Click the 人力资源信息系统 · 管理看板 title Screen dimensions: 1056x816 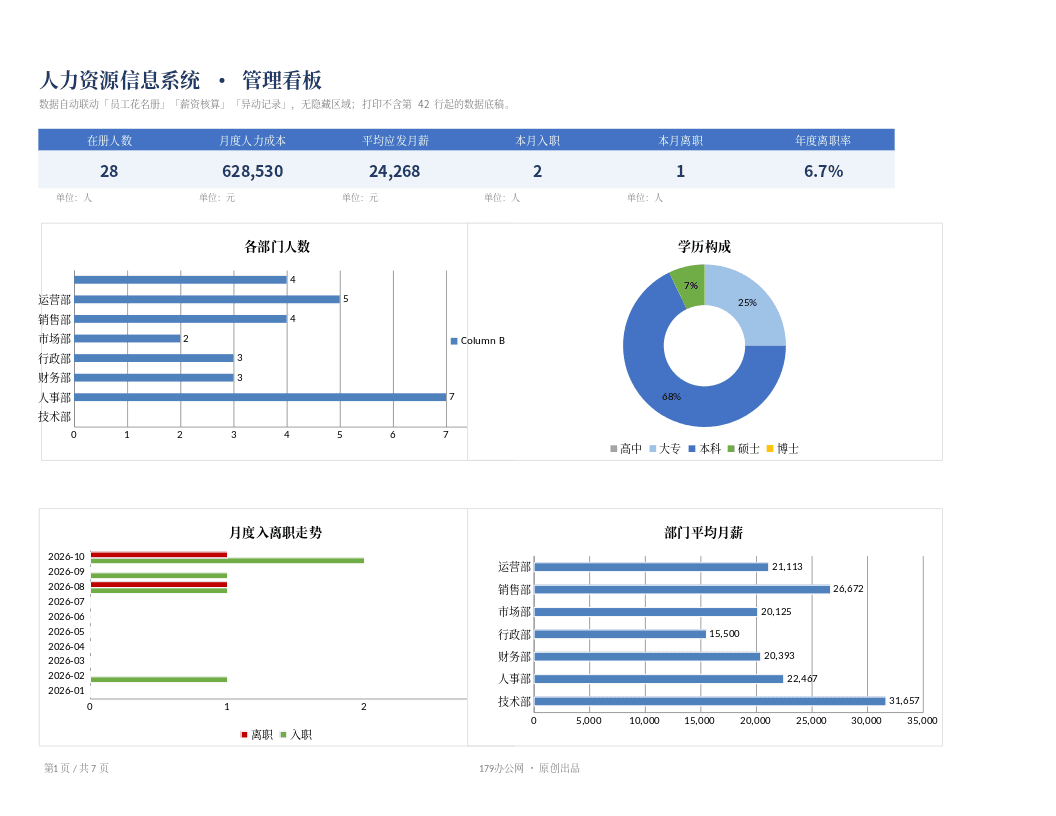(x=180, y=80)
